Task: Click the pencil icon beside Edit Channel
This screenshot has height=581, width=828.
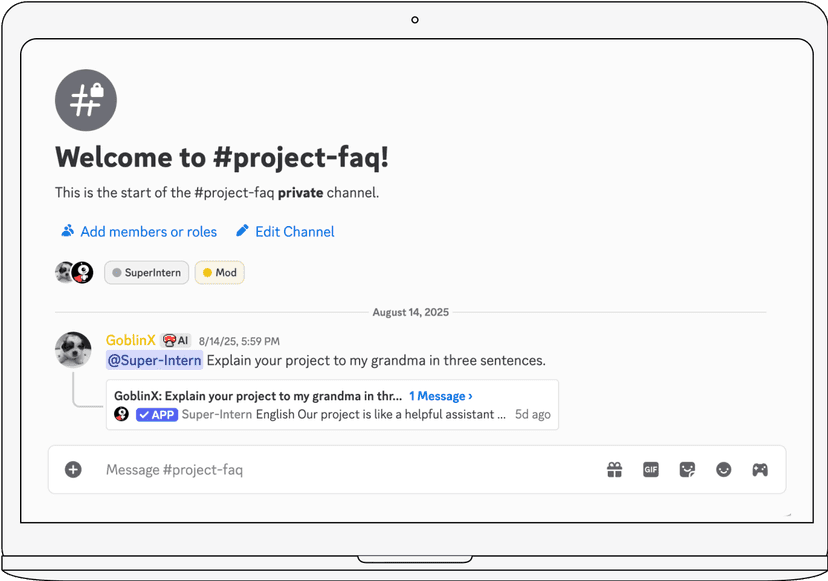Action: click(242, 231)
